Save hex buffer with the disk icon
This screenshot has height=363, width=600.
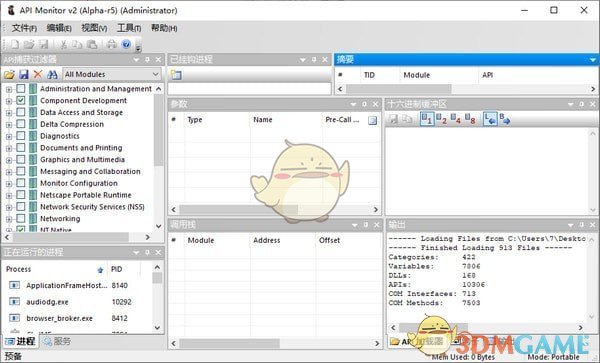393,119
